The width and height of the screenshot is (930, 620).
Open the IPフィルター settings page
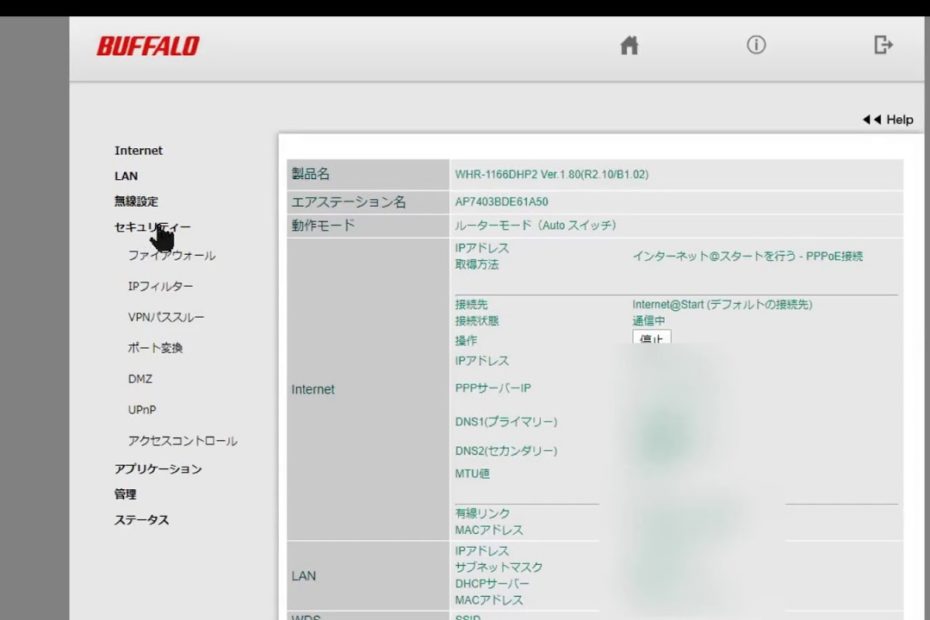[160, 287]
